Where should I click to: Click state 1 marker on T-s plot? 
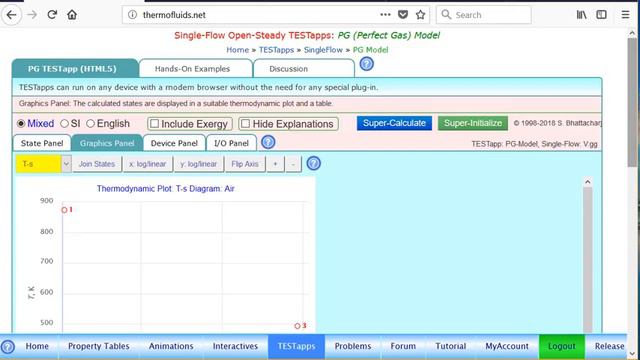coord(64,210)
